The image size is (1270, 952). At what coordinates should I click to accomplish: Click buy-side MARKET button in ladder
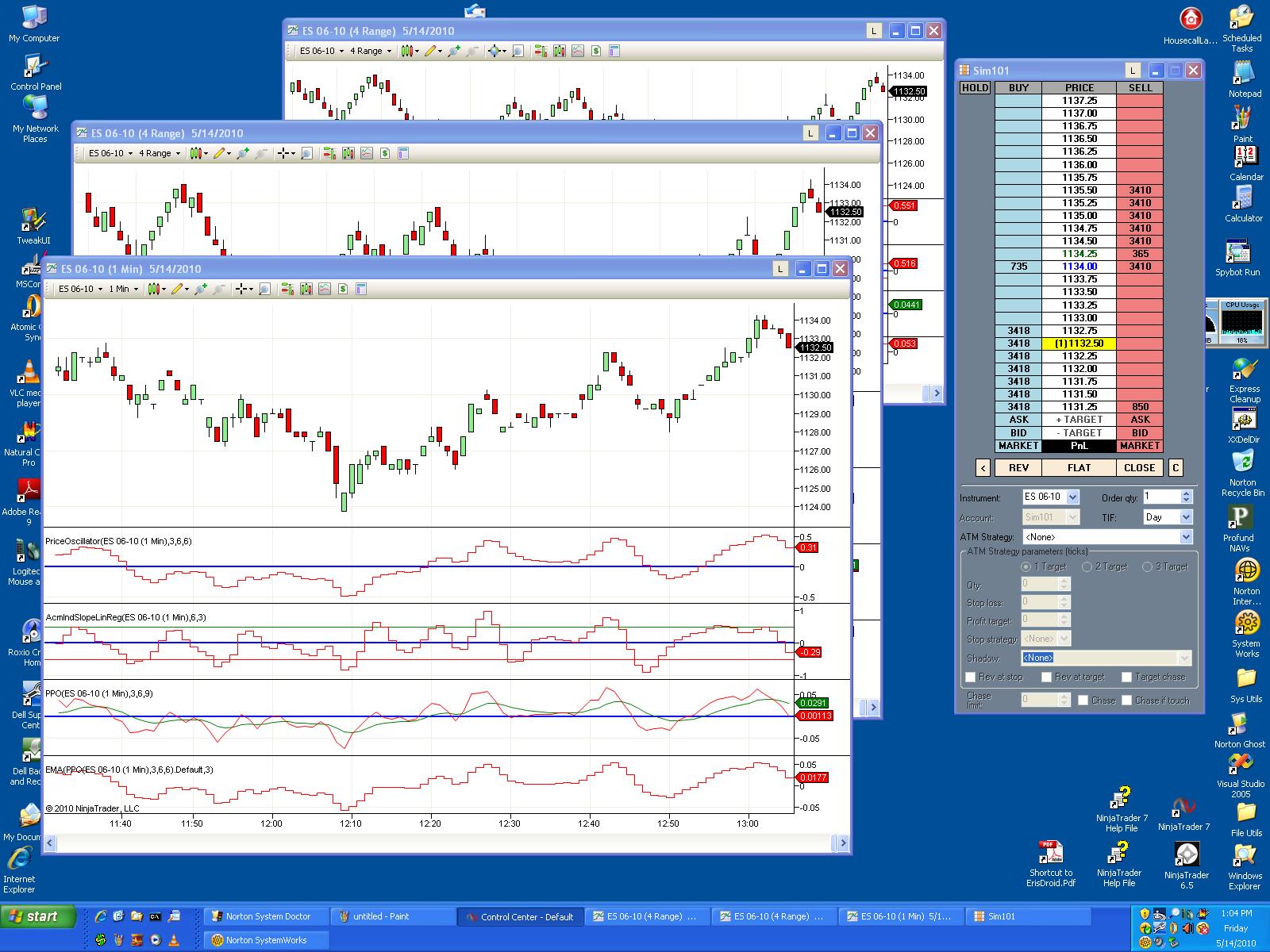[1018, 446]
